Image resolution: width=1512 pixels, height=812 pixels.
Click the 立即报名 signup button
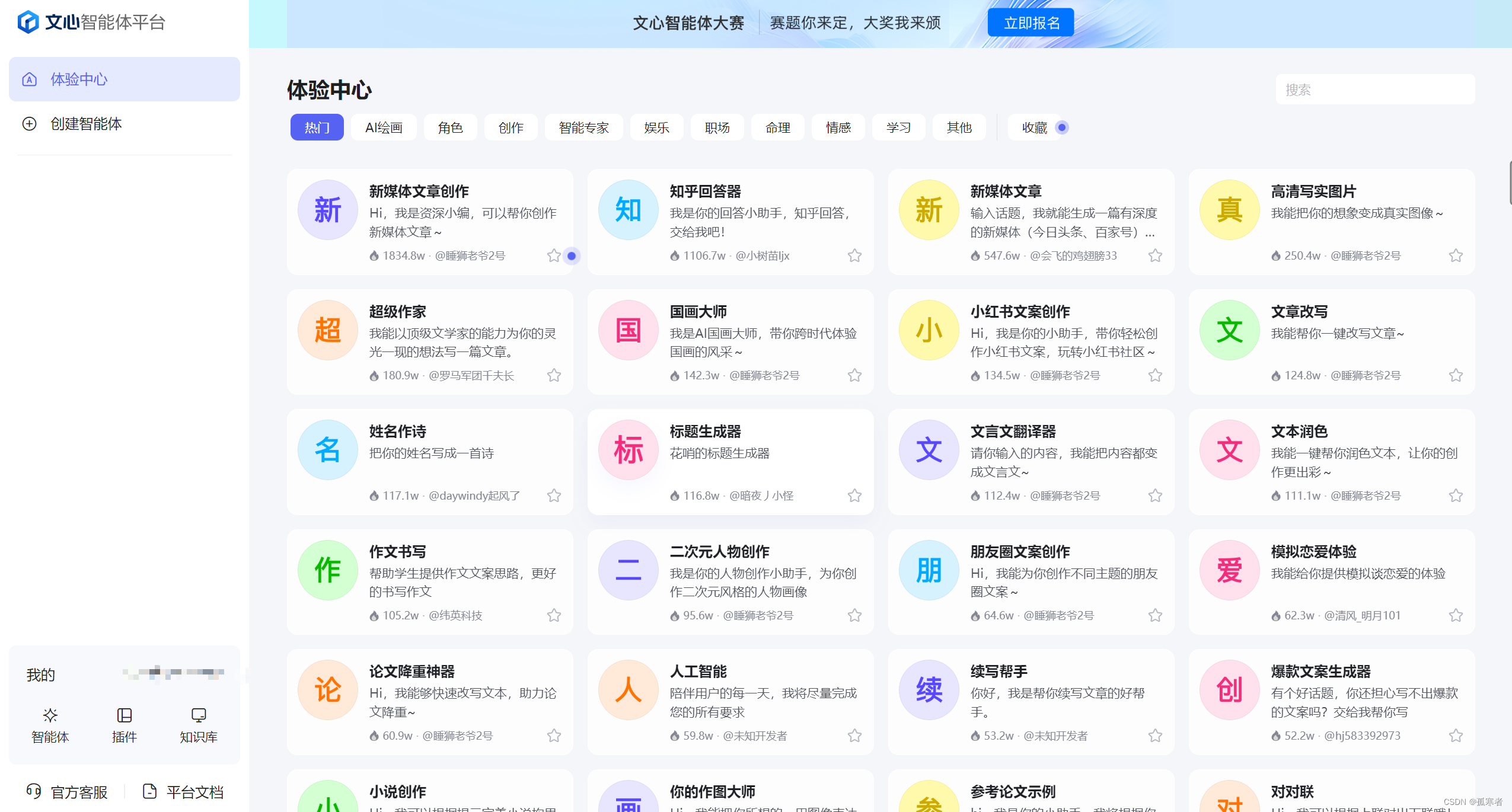coord(1031,22)
